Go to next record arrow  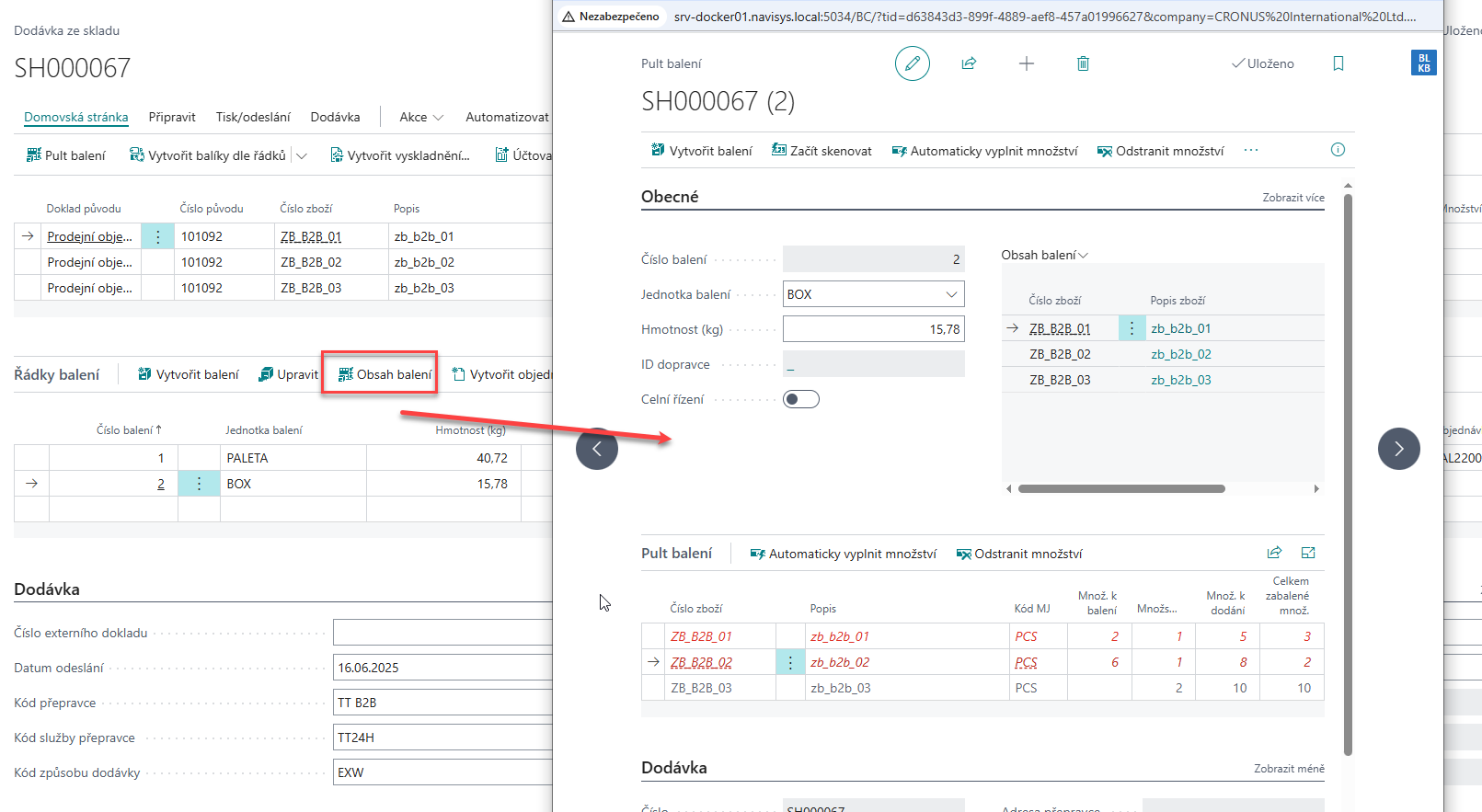(1398, 449)
